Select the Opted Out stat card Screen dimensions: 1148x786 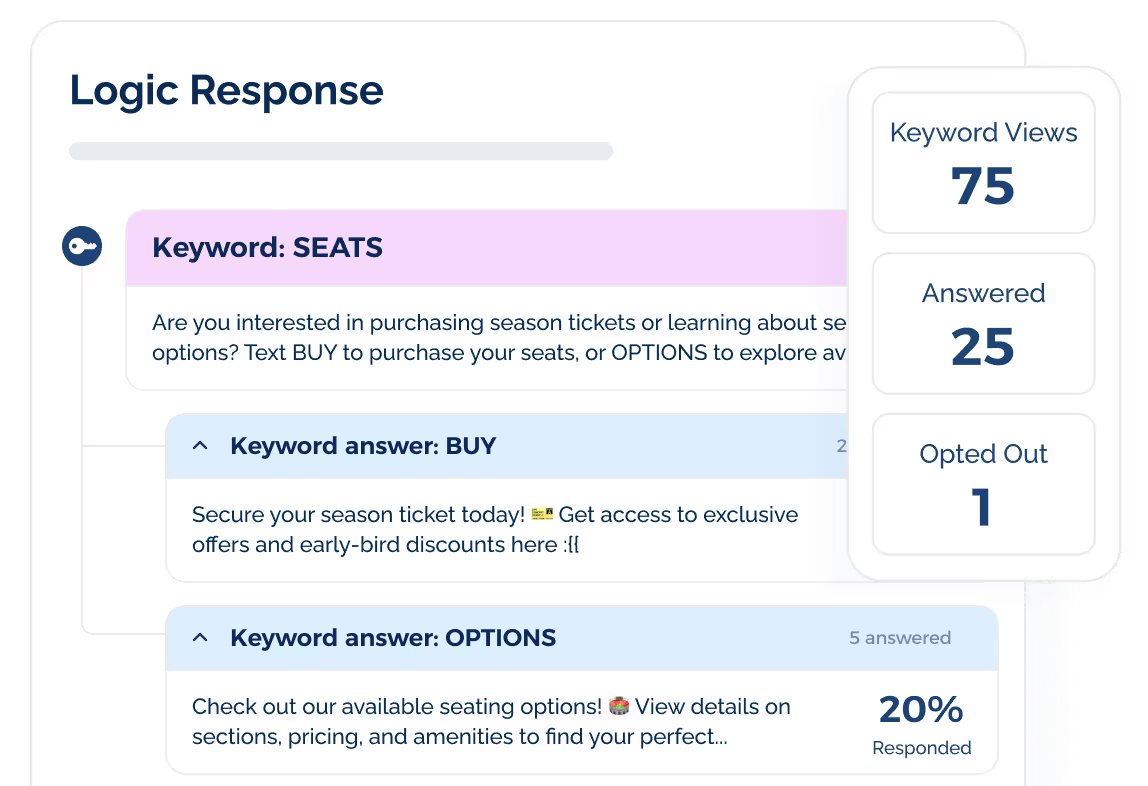click(983, 484)
